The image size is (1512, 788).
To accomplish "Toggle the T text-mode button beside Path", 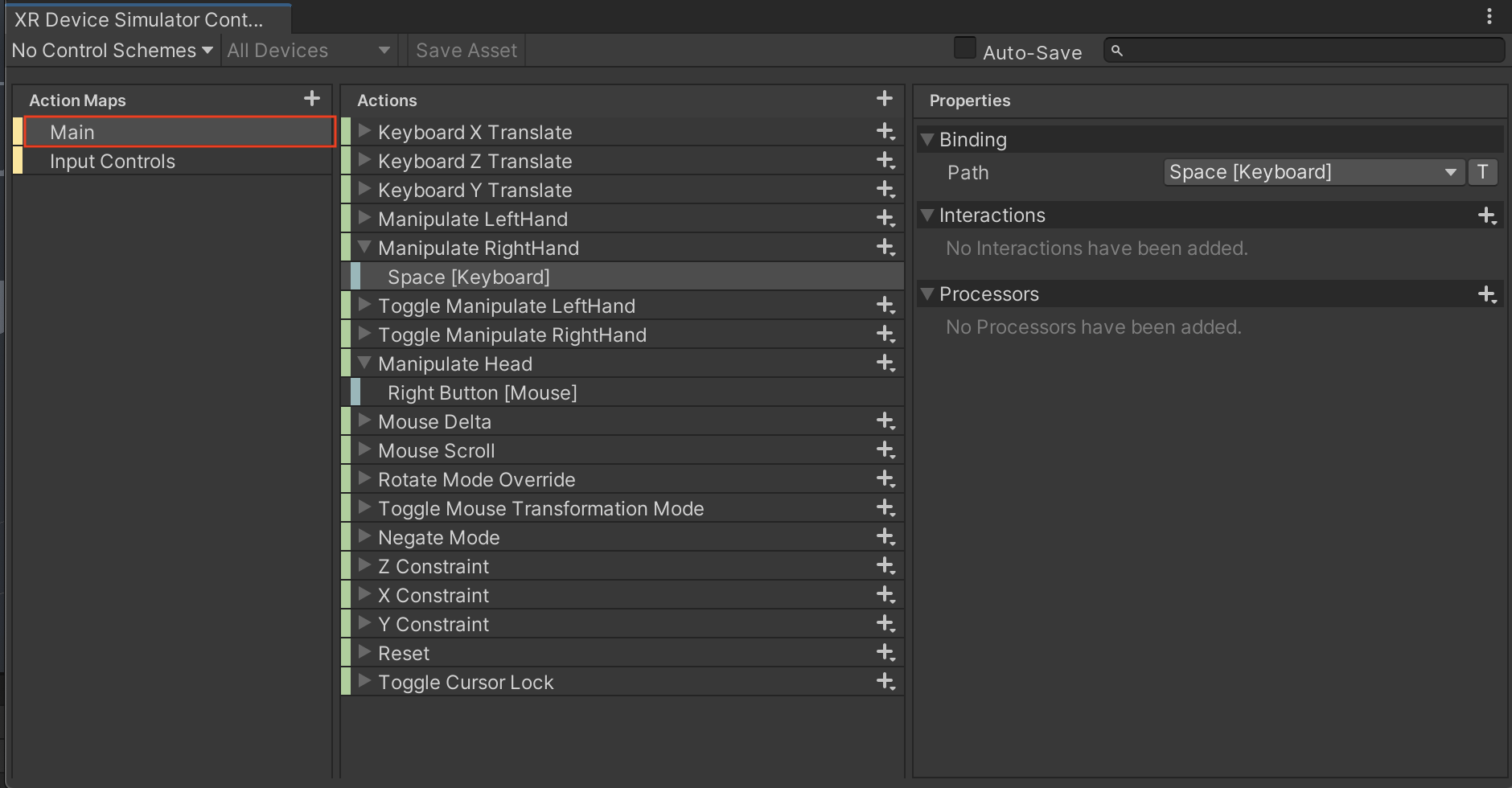I will coord(1482,172).
